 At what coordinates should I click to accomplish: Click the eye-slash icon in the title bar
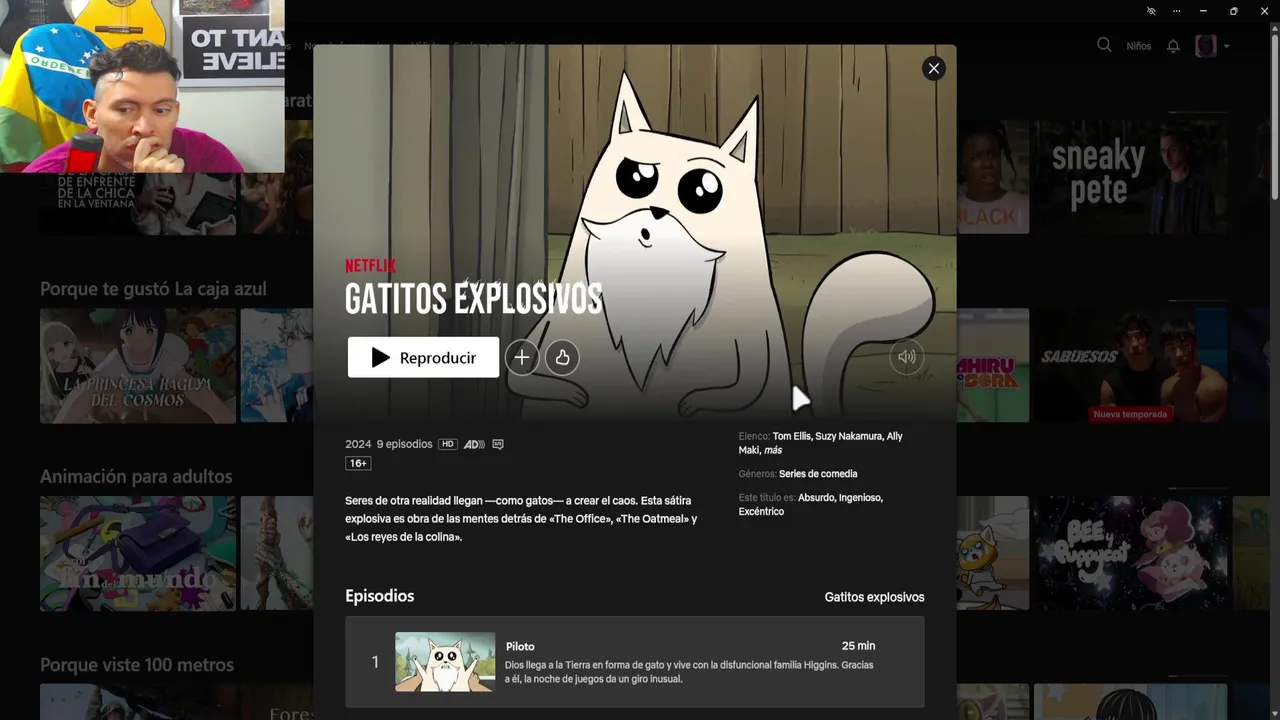tap(1151, 11)
